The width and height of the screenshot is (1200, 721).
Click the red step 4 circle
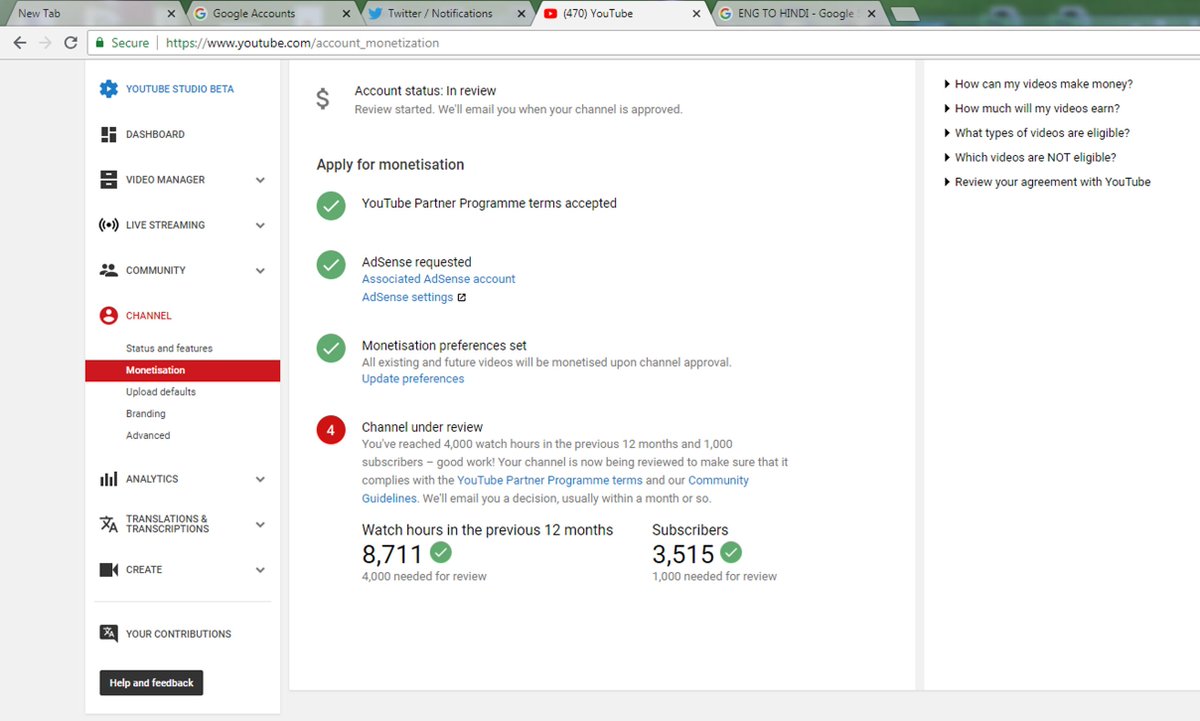[x=331, y=430]
